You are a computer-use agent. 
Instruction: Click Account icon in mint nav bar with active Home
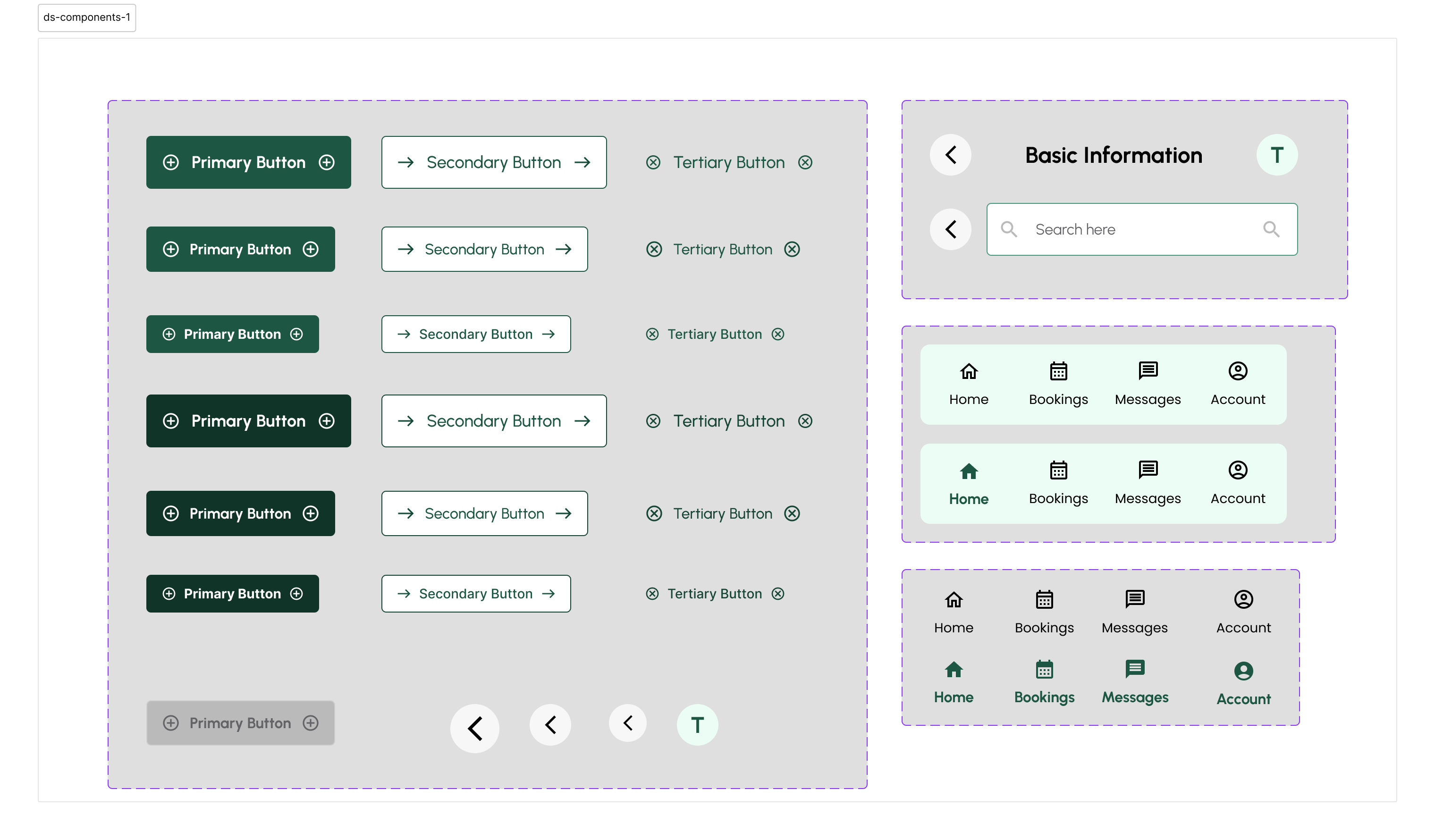(1238, 470)
